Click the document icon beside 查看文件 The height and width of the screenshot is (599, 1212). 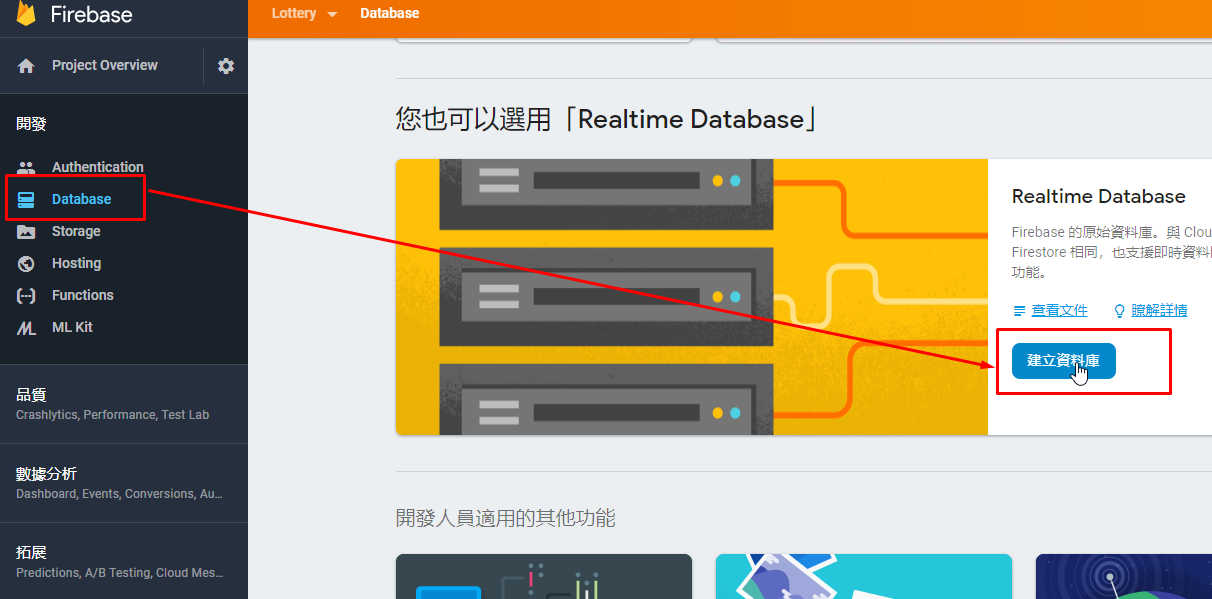click(x=1019, y=310)
